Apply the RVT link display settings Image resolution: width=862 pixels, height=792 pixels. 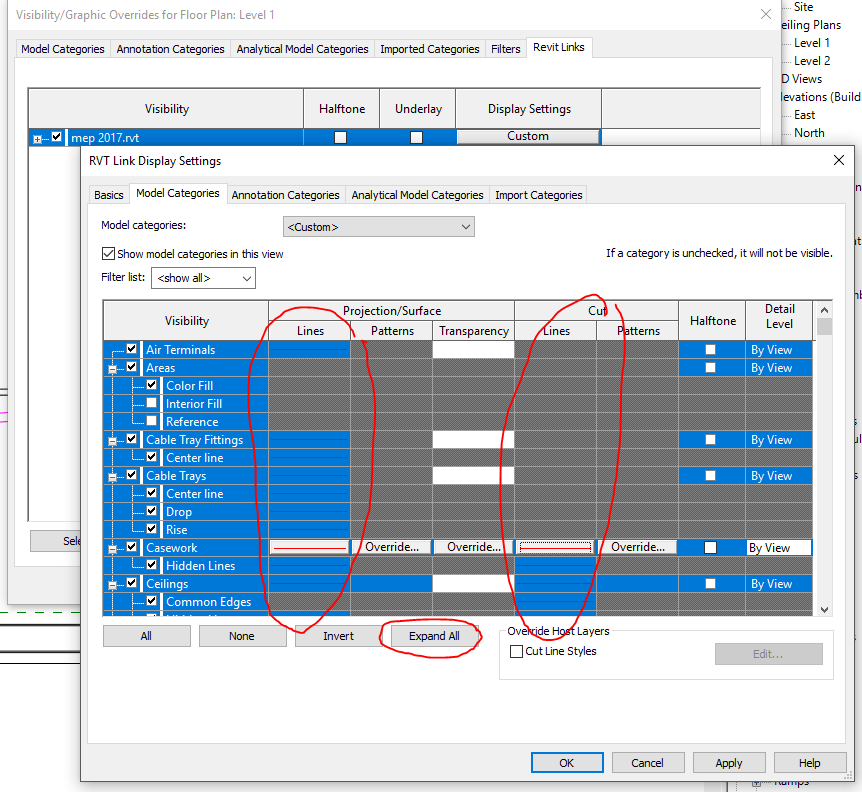coord(729,762)
